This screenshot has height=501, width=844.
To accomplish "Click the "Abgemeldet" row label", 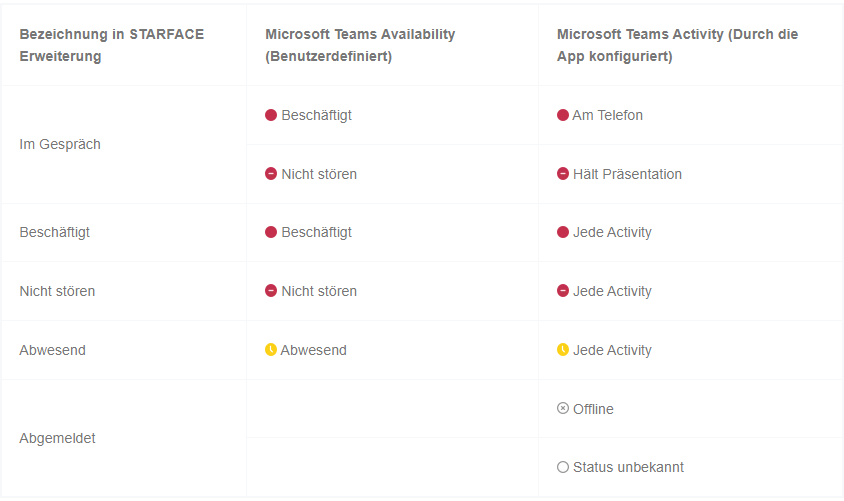I will 58,438.
